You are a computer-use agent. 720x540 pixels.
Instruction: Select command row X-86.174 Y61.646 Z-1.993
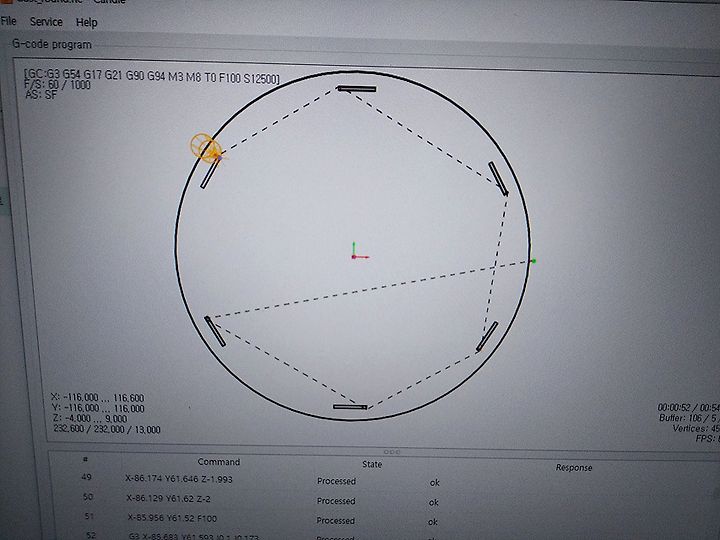click(179, 479)
